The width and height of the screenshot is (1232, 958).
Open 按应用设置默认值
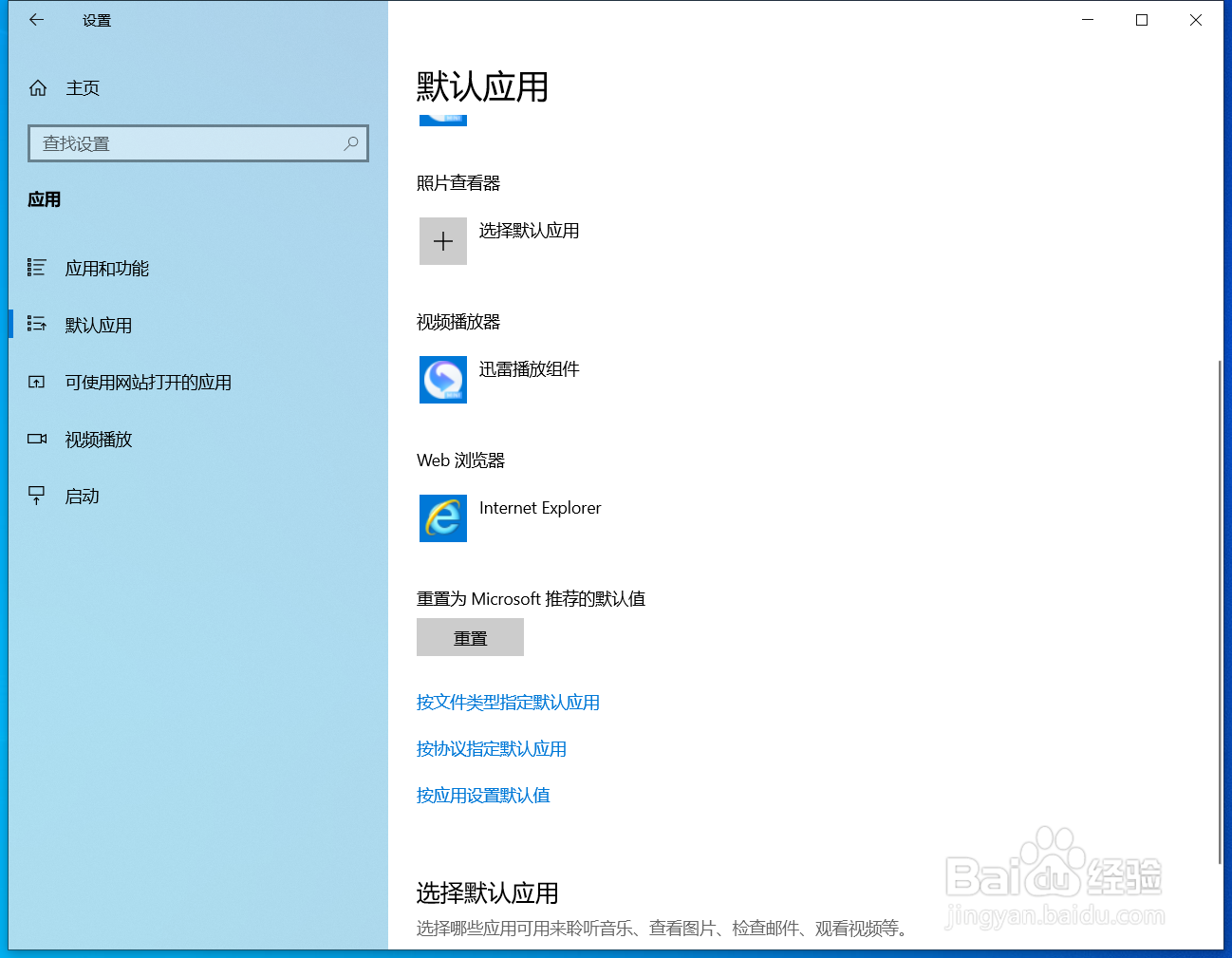click(x=483, y=796)
